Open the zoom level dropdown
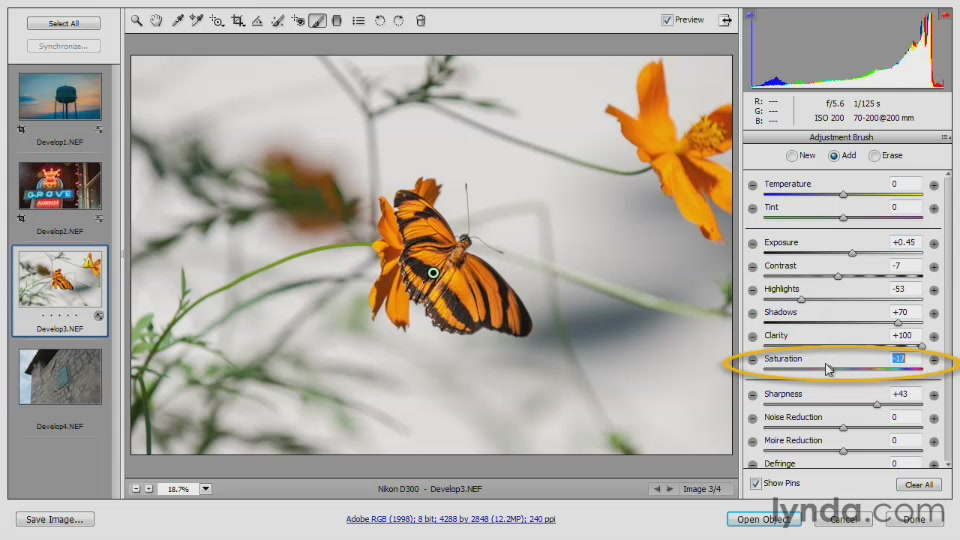The width and height of the screenshot is (960, 540). [206, 489]
